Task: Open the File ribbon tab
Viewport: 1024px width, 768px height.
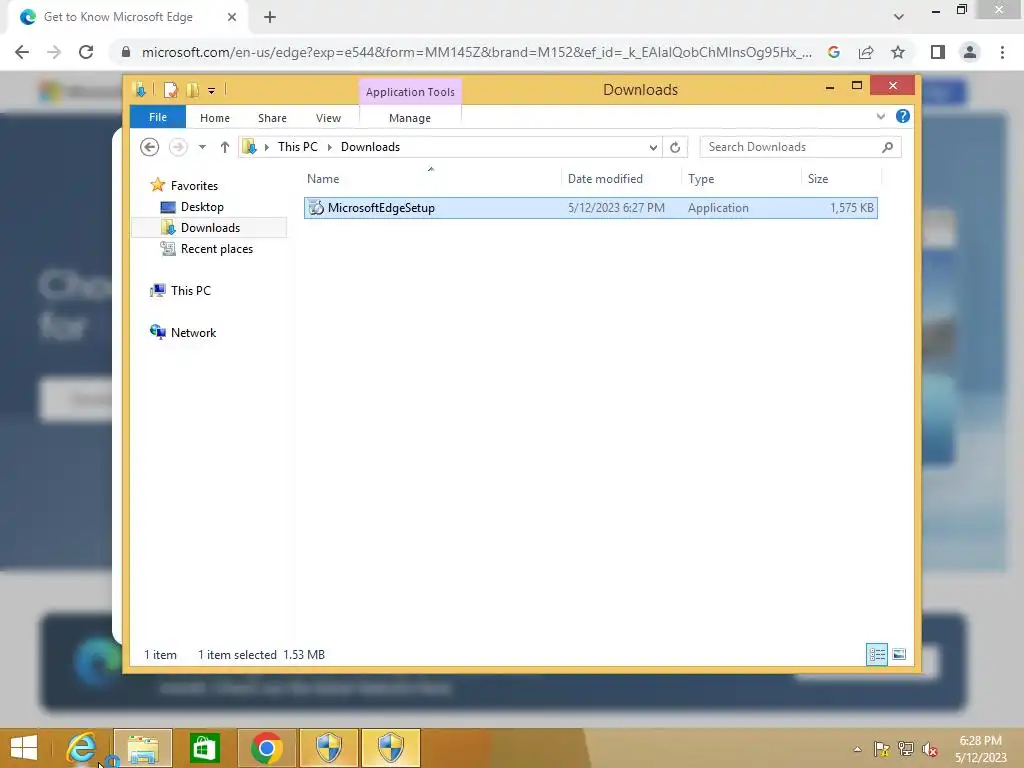Action: (157, 118)
